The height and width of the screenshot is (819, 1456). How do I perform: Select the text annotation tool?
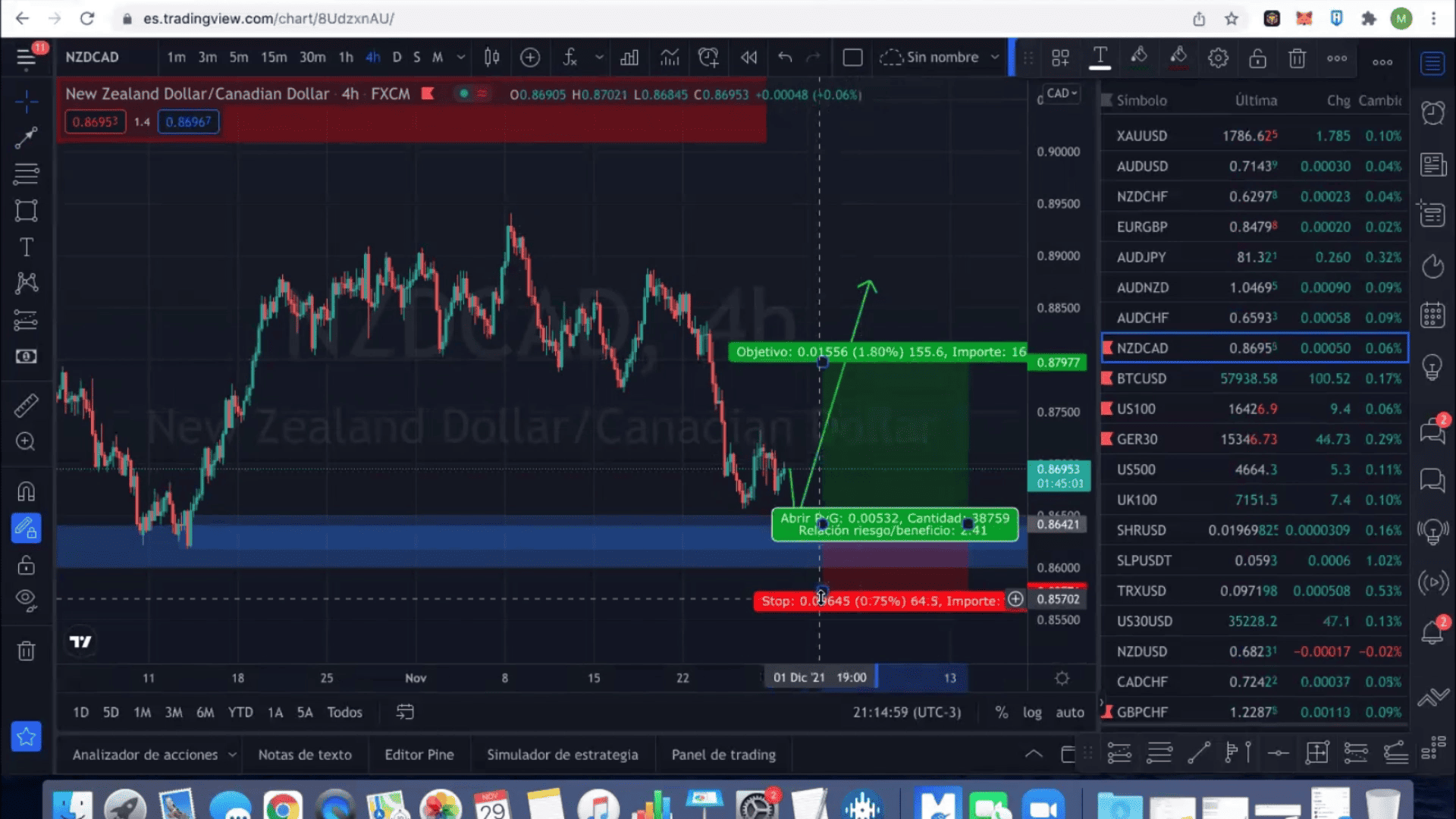(26, 247)
